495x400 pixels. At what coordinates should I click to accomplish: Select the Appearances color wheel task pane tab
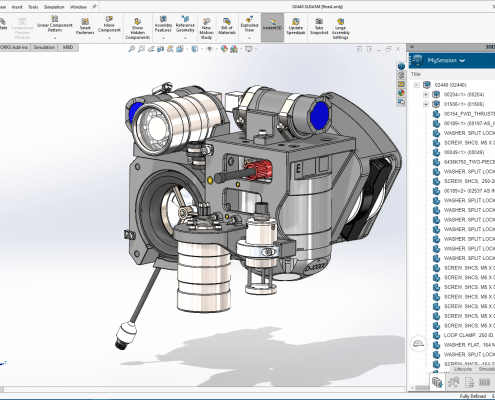[401, 93]
